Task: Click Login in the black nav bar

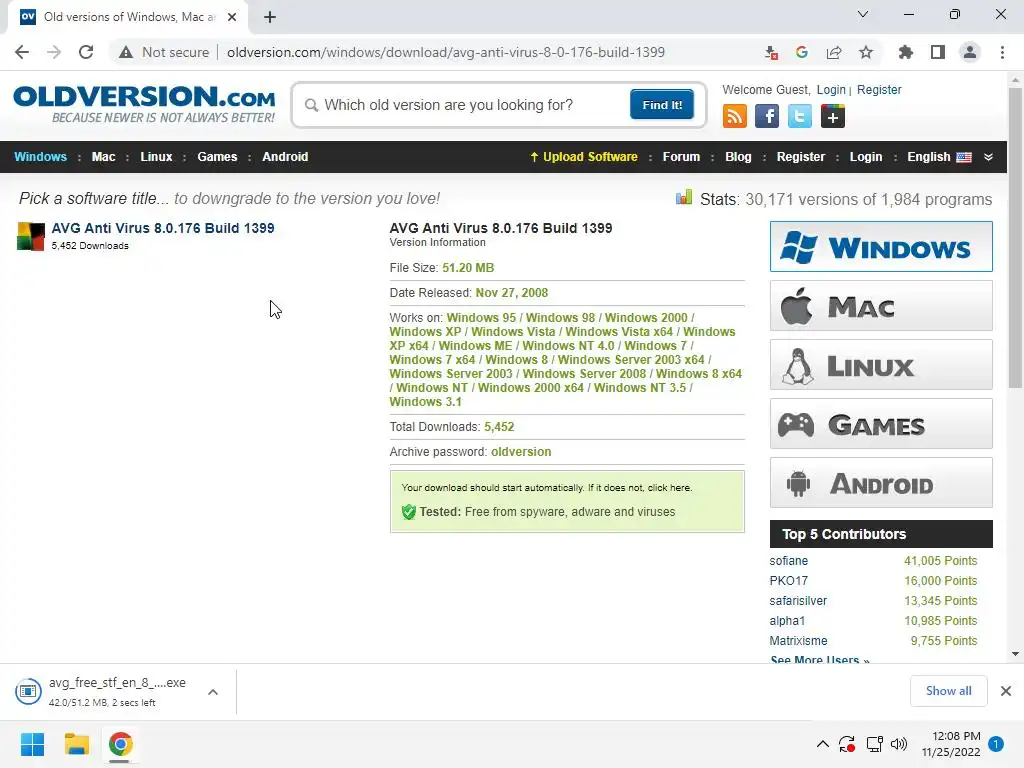Action: [865, 157]
